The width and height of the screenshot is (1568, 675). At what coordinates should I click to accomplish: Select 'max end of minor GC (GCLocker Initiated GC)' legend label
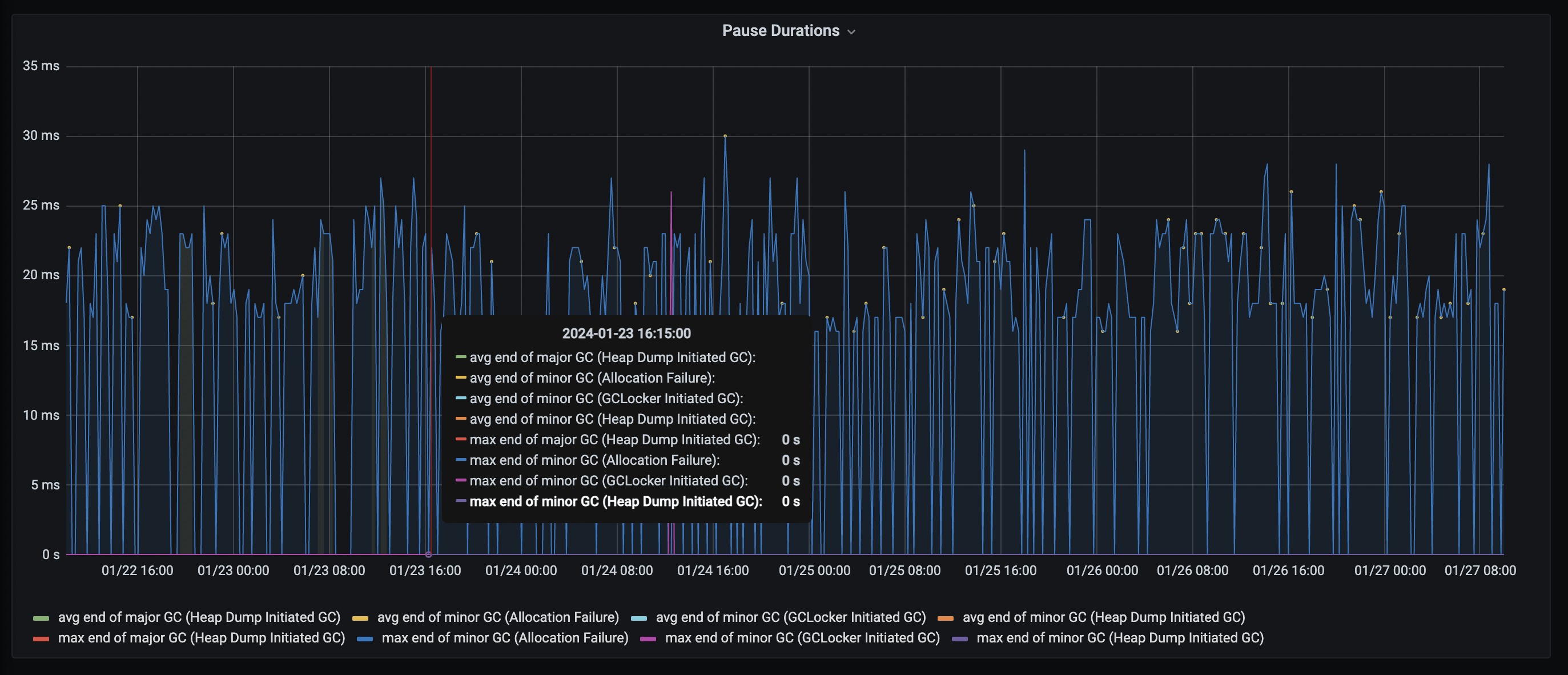pos(802,638)
